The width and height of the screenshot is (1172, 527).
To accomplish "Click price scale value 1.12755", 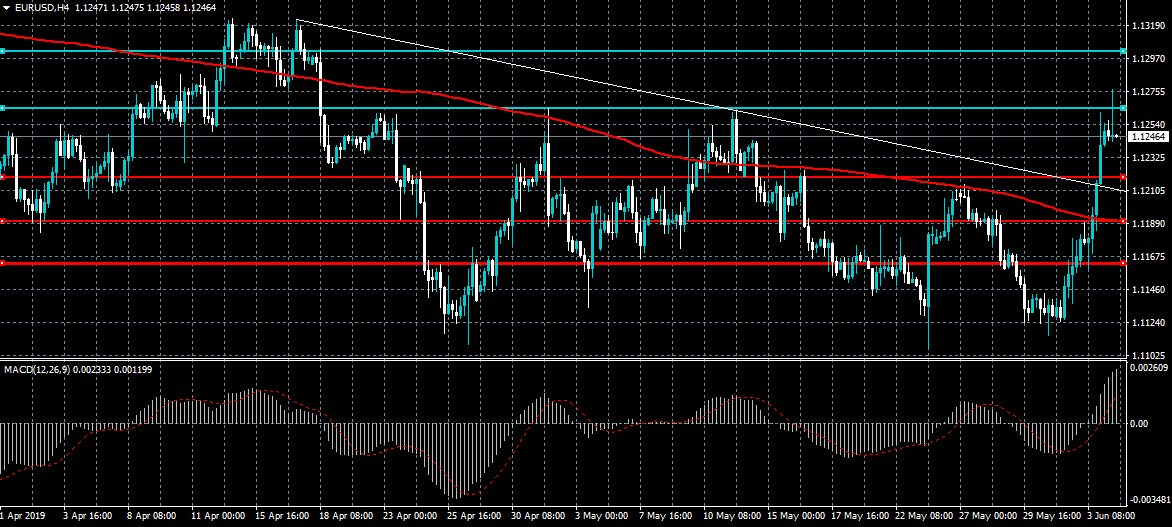I will click(x=1147, y=92).
